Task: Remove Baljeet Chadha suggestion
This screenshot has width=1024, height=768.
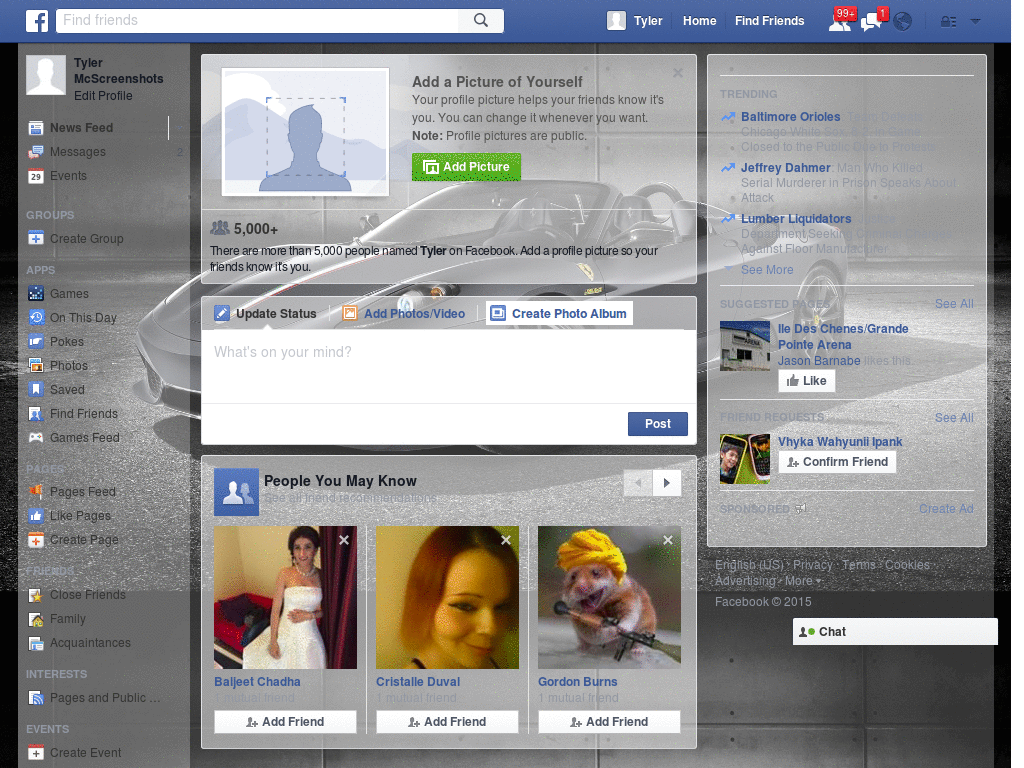Action: (344, 540)
